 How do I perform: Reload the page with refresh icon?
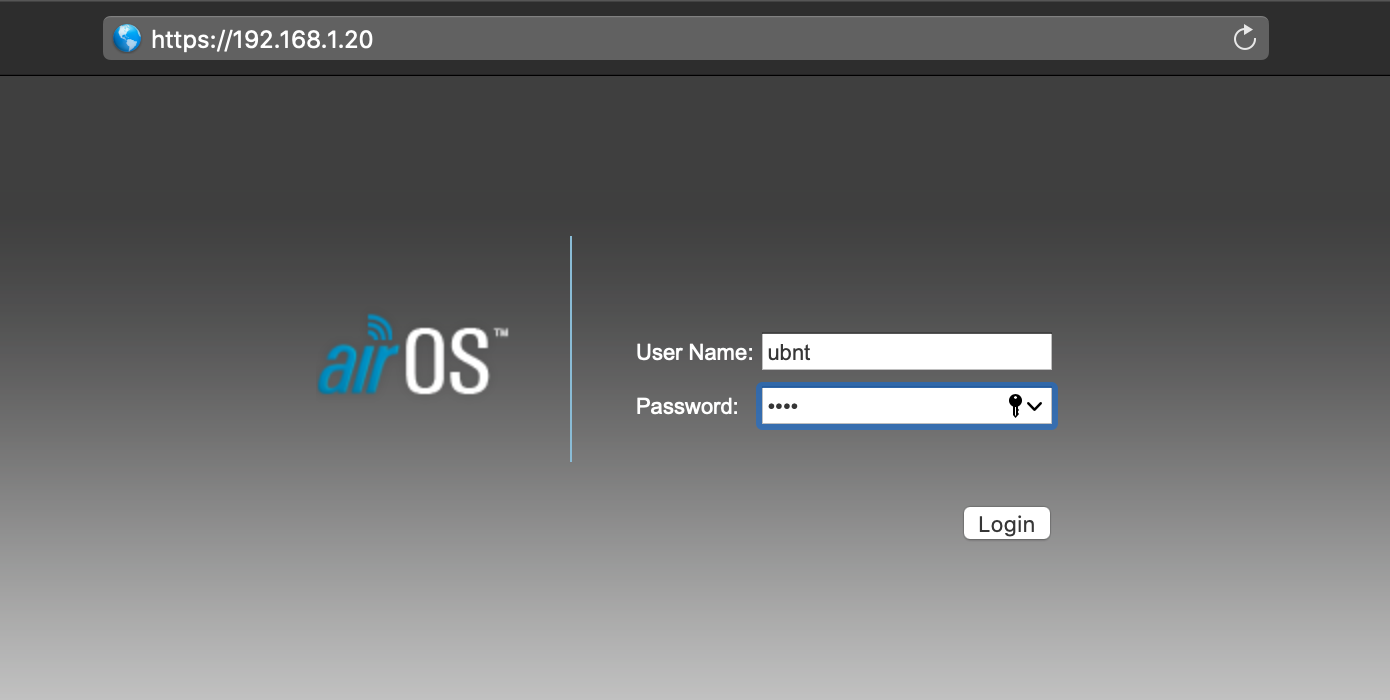tap(1244, 38)
